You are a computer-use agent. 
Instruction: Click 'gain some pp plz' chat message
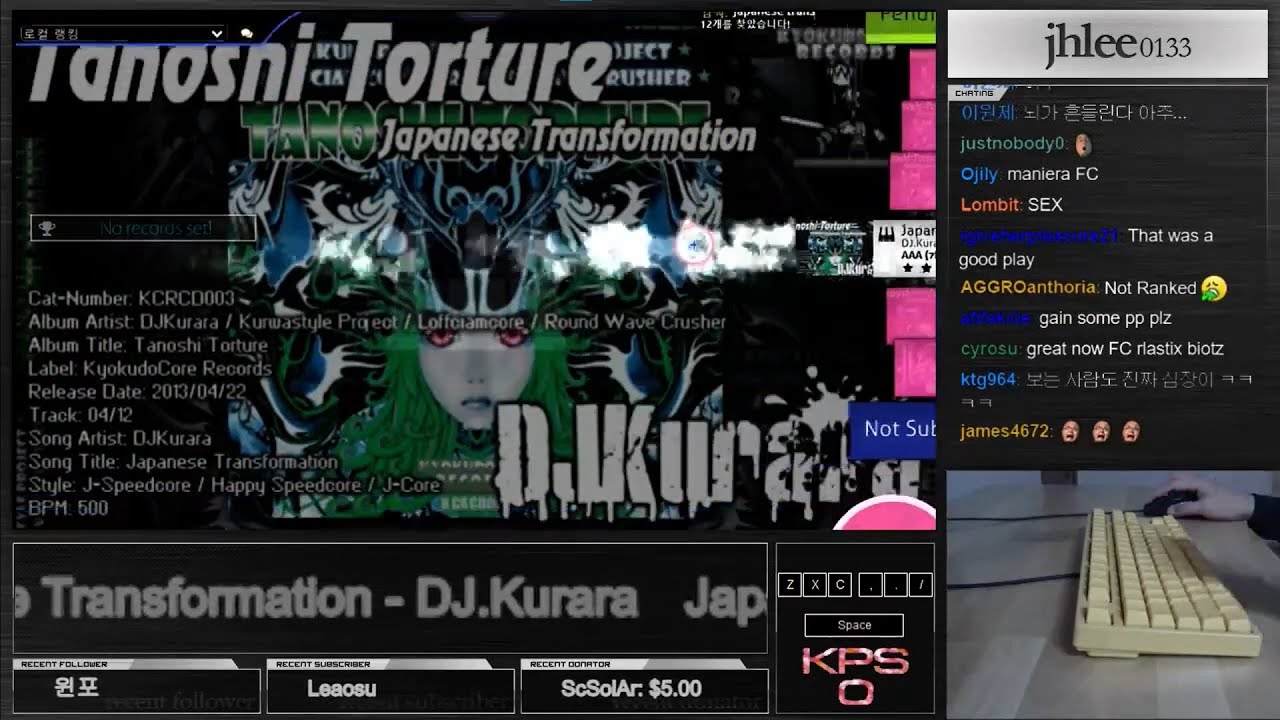[x=1105, y=318]
